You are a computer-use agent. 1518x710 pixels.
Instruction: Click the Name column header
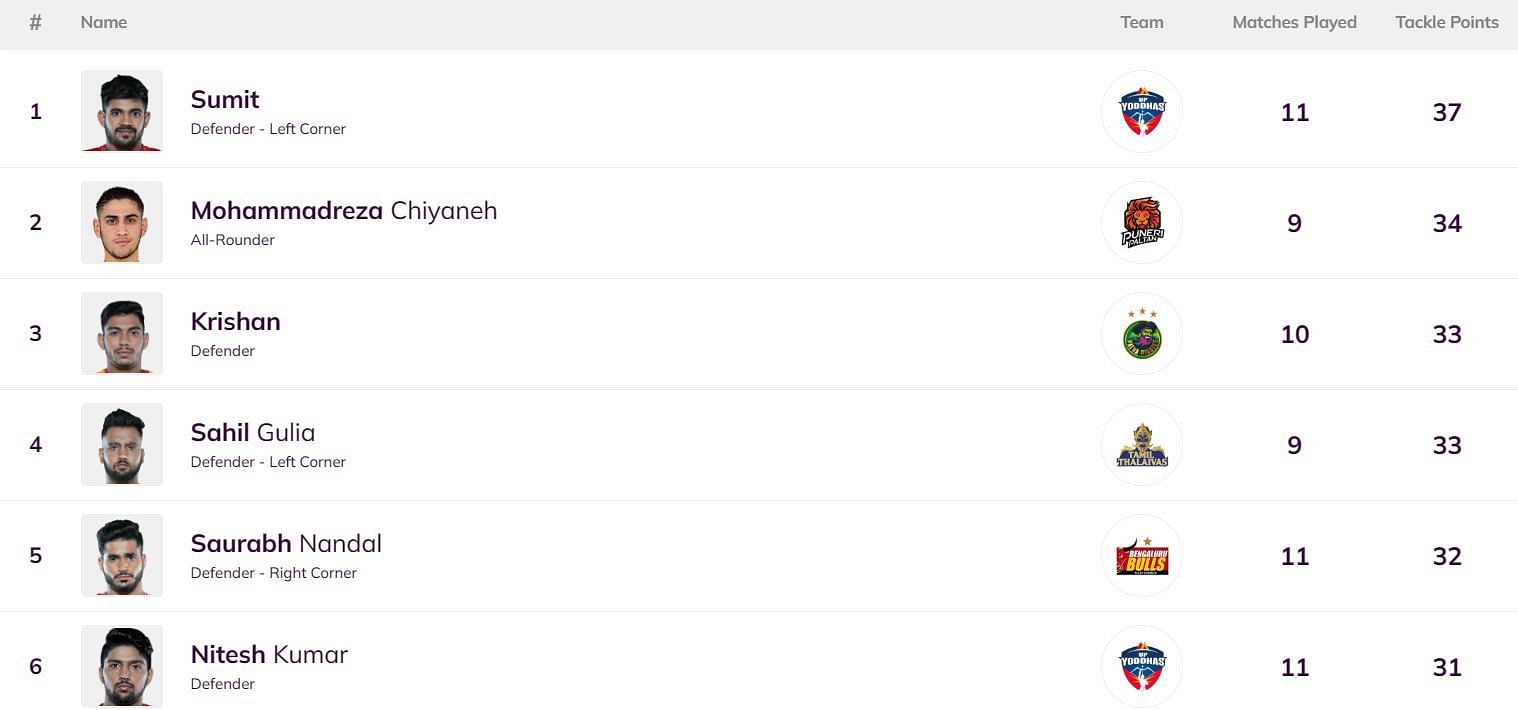click(104, 22)
